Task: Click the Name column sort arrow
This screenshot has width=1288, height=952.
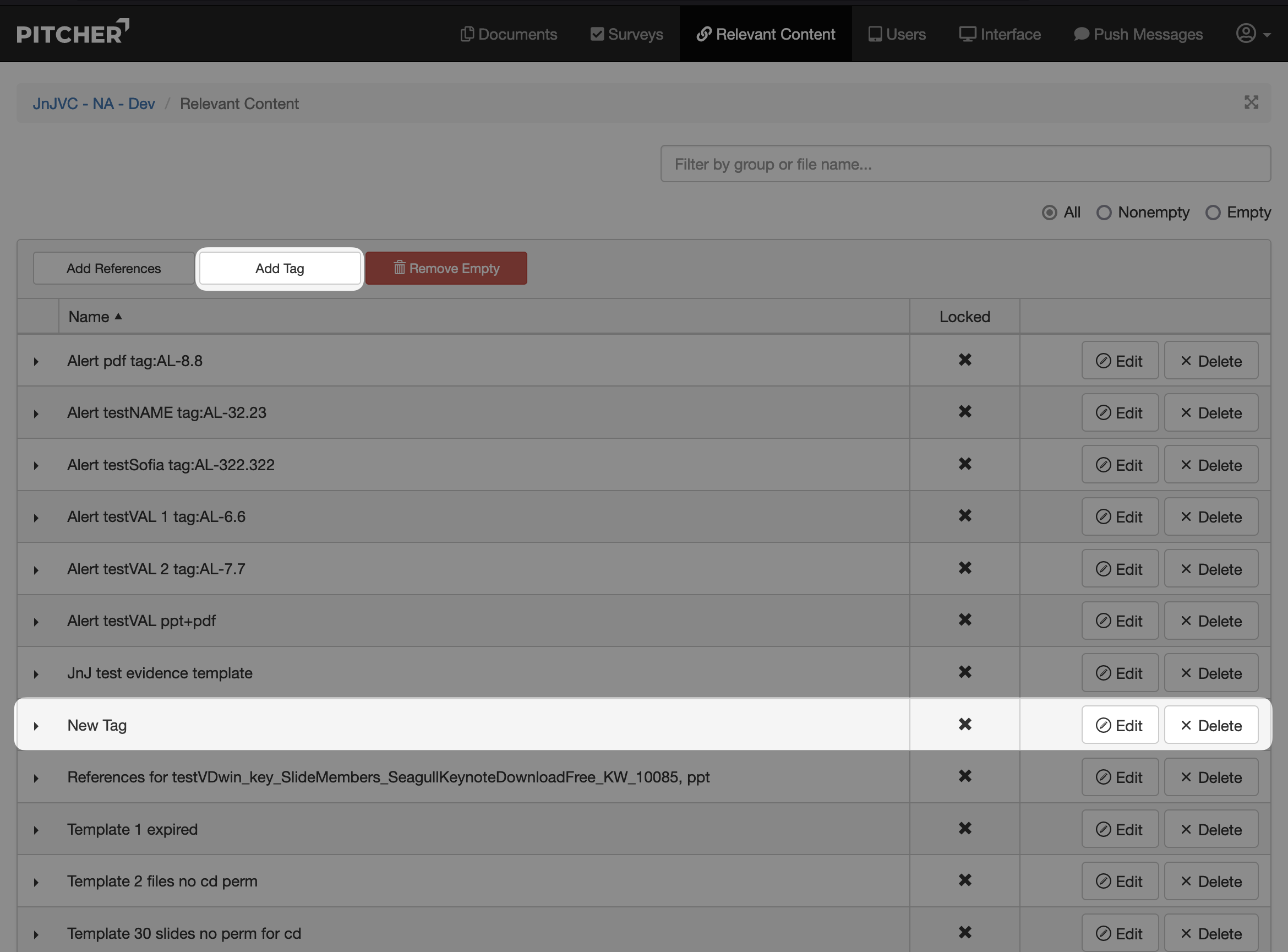Action: tap(118, 317)
